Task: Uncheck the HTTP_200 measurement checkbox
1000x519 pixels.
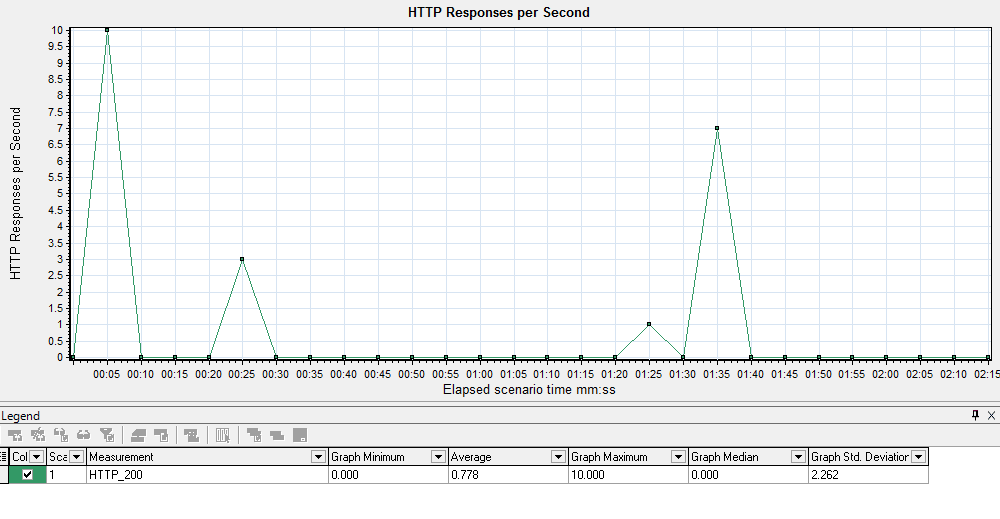Action: (27, 475)
